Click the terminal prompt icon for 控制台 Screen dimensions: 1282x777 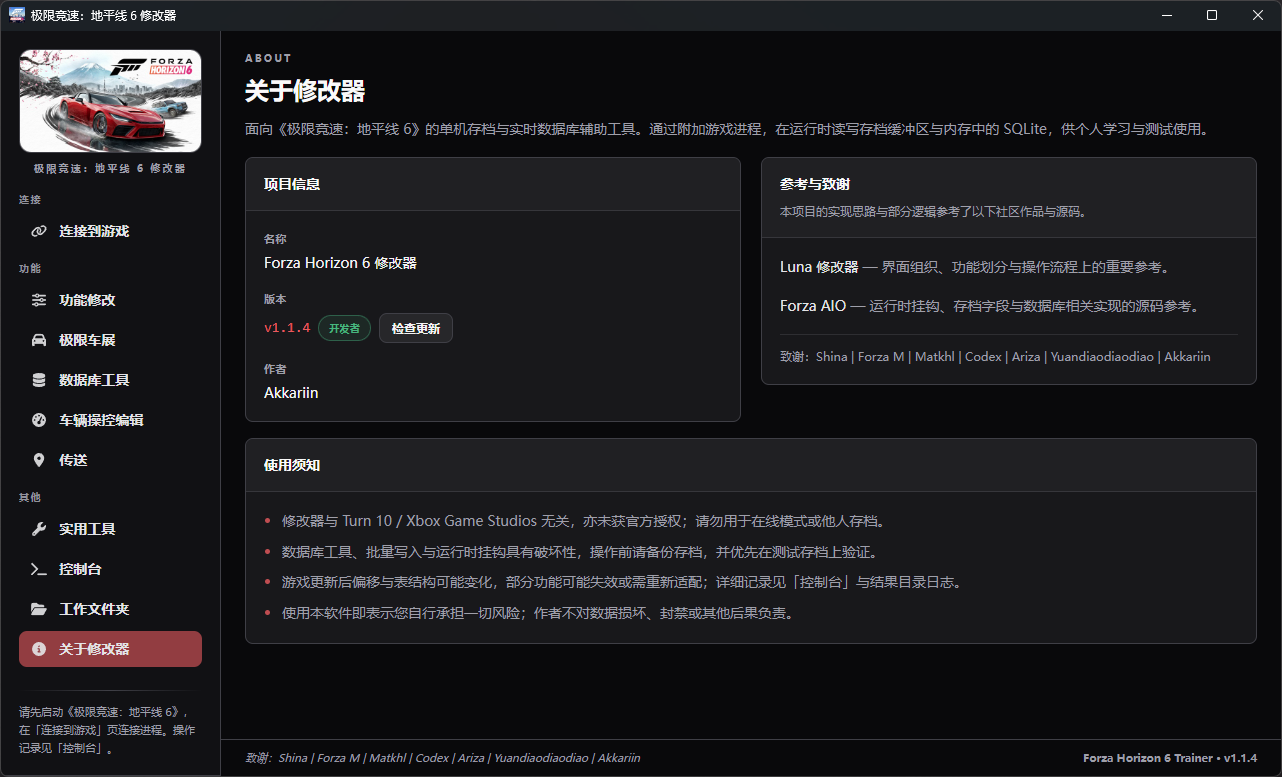[39, 569]
